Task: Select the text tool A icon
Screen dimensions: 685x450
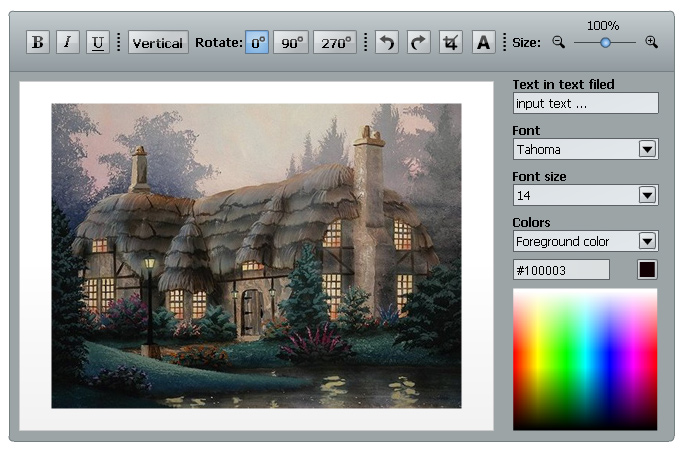Action: coord(484,42)
